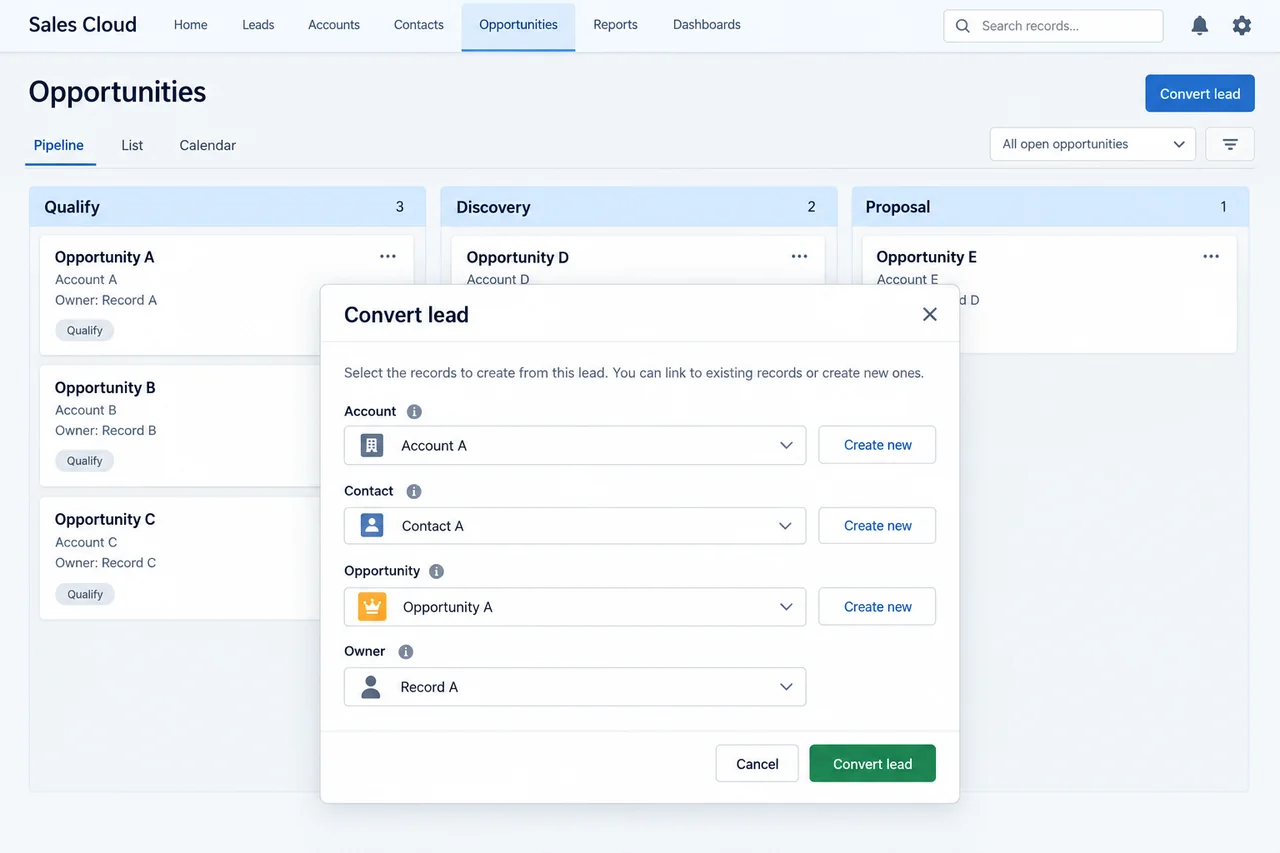Screen dimensions: 1280x853
Task: Focus the Search records field
Action: (1053, 26)
